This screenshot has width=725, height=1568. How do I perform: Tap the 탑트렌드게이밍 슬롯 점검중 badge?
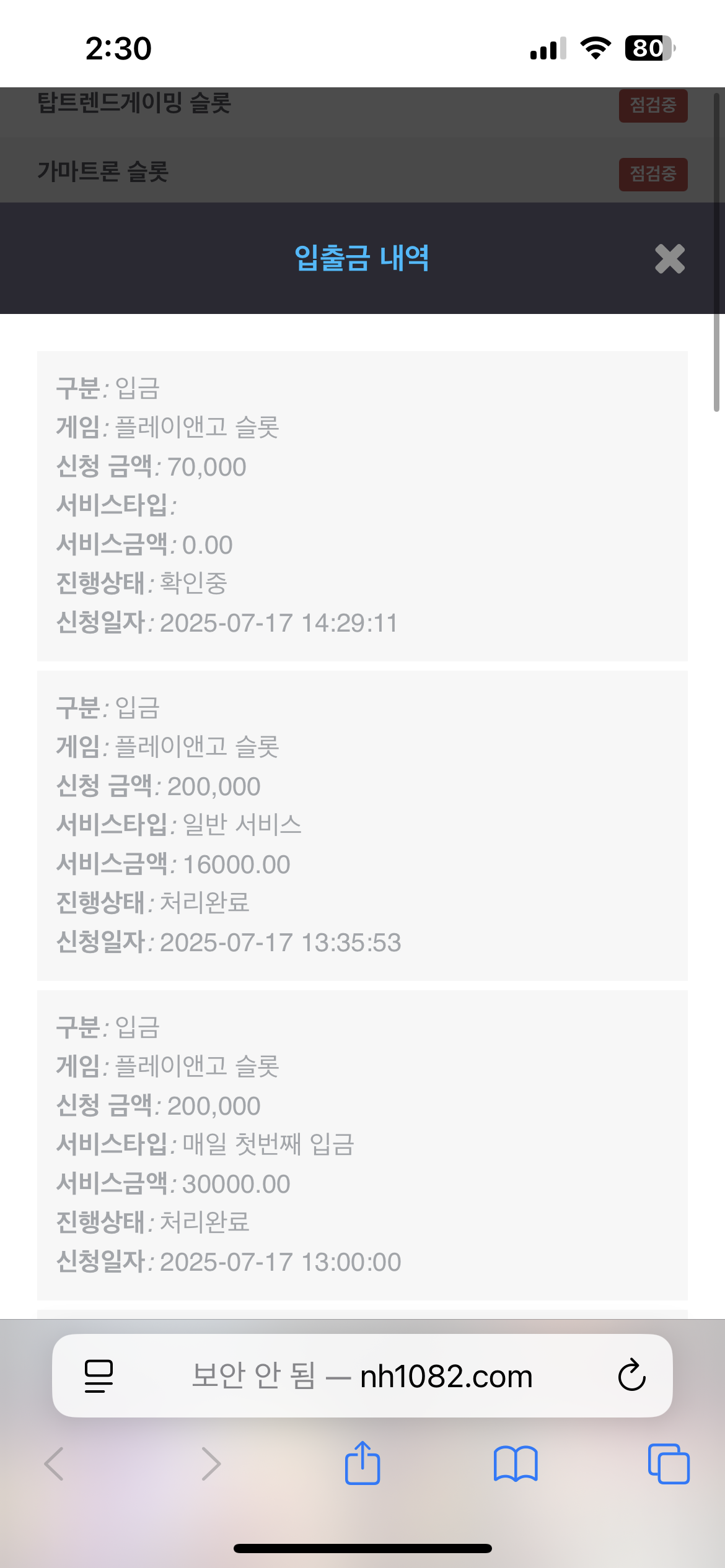[653, 105]
